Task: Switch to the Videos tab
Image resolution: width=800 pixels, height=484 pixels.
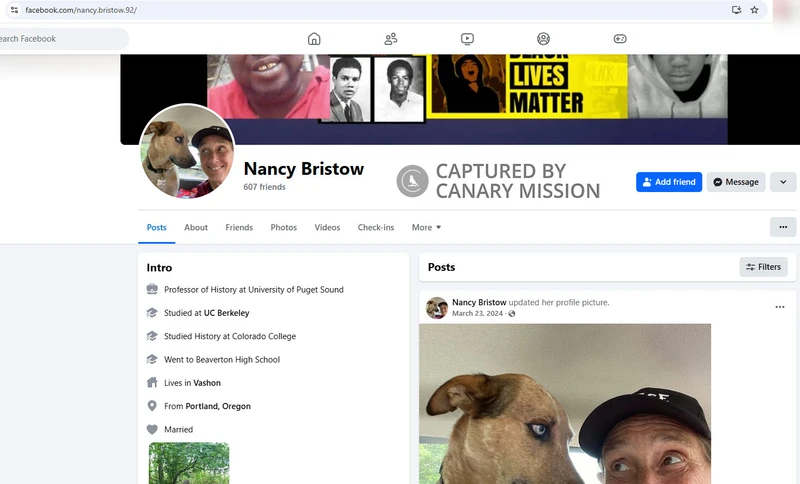Action: [327, 227]
